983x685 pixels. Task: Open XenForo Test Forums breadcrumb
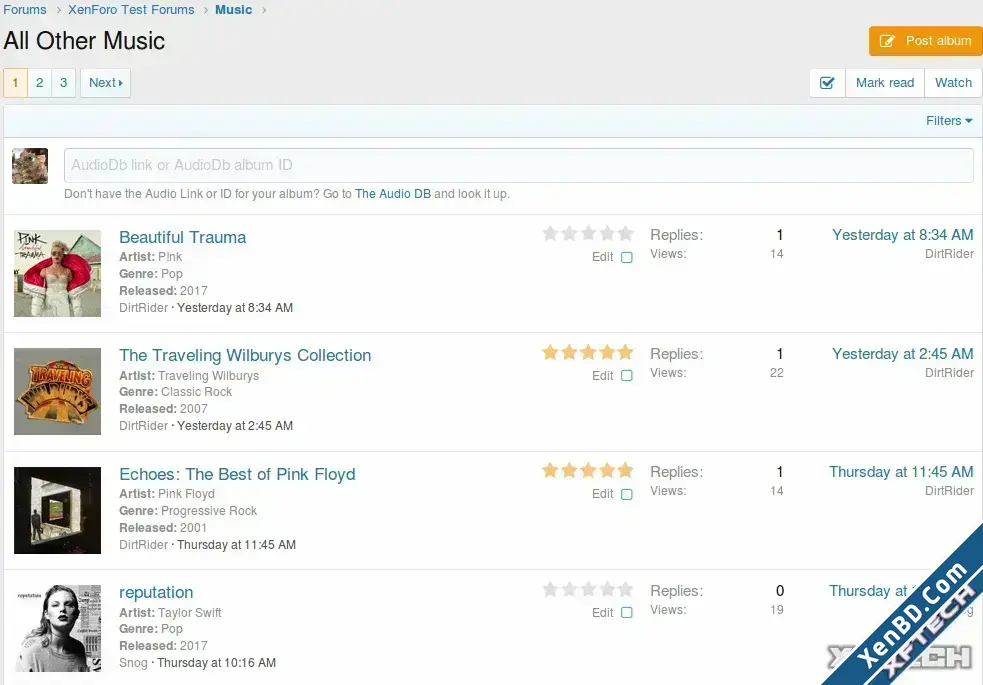coord(131,9)
